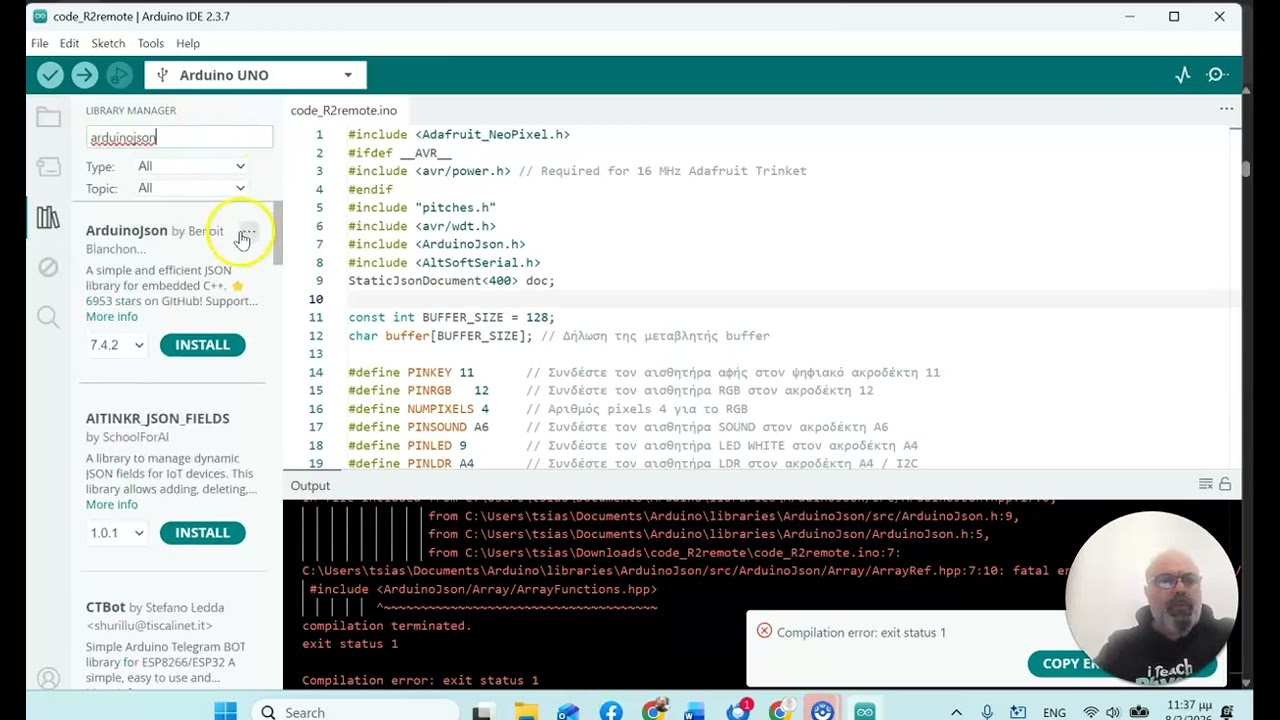Open the File menu
1280x720 pixels.
(x=39, y=43)
